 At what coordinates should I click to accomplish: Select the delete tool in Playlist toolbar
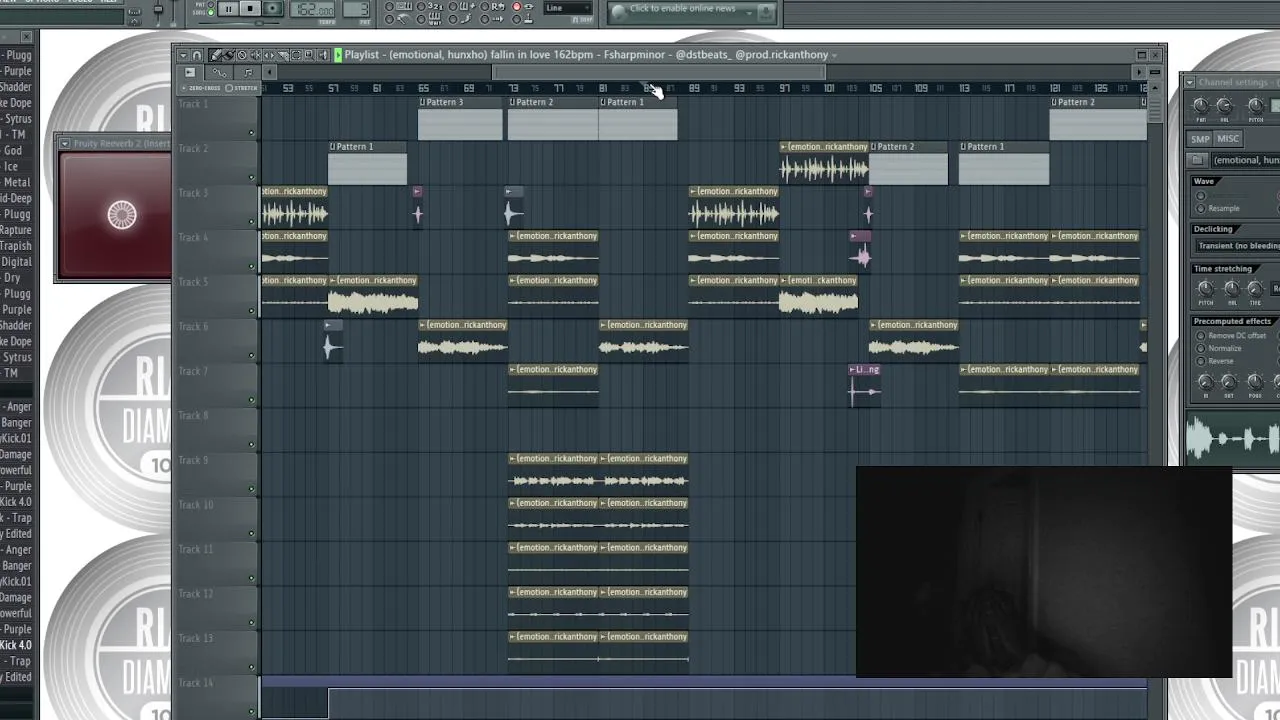(x=242, y=55)
